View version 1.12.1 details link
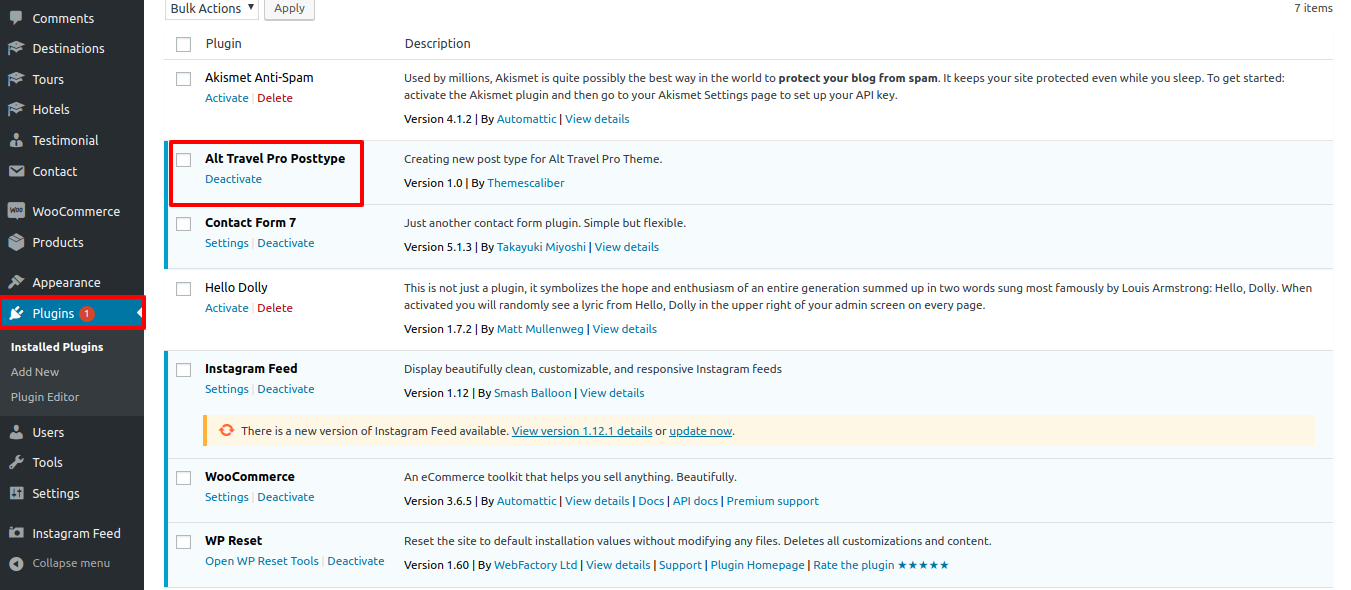This screenshot has width=1351, height=590. click(582, 431)
